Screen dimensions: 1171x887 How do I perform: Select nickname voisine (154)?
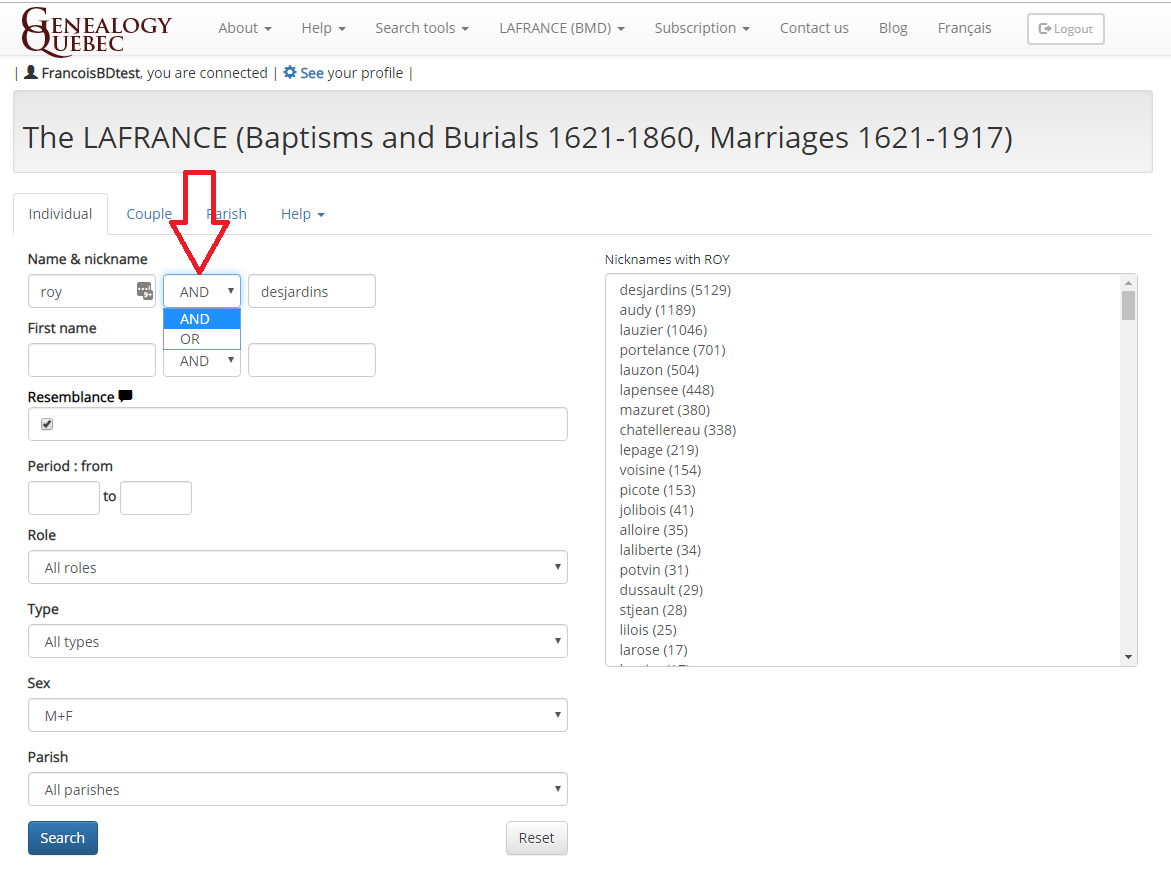660,470
